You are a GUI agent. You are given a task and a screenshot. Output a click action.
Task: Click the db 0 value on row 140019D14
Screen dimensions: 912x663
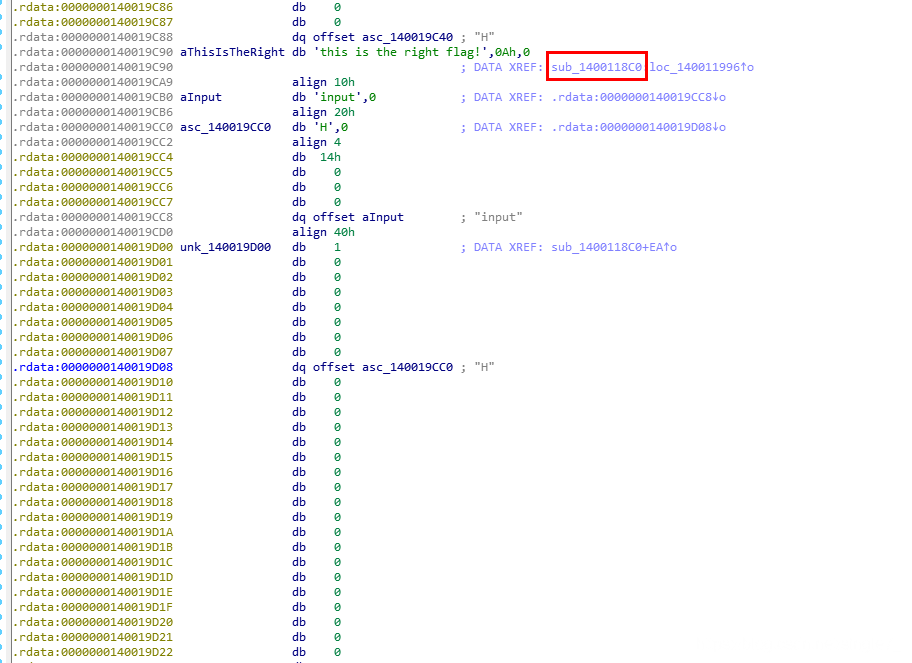337,443
